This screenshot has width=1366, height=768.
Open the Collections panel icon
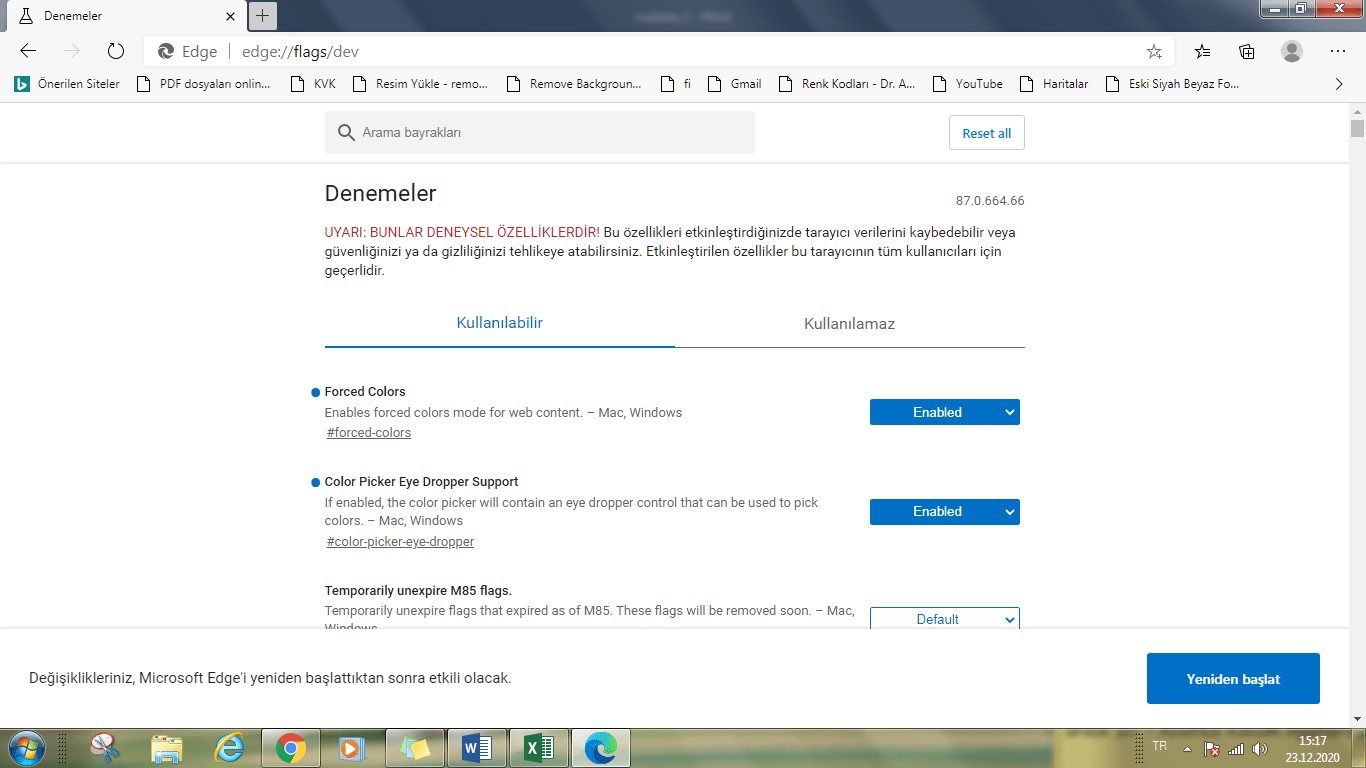[1246, 51]
